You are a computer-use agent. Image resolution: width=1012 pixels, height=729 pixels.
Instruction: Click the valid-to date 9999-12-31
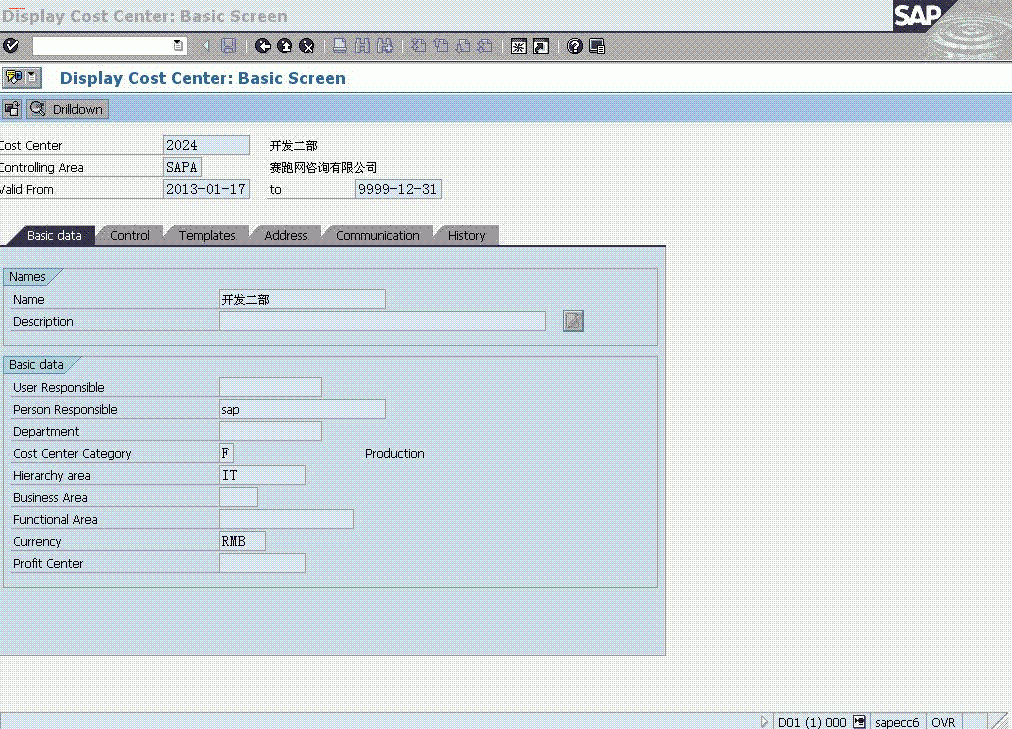398,189
